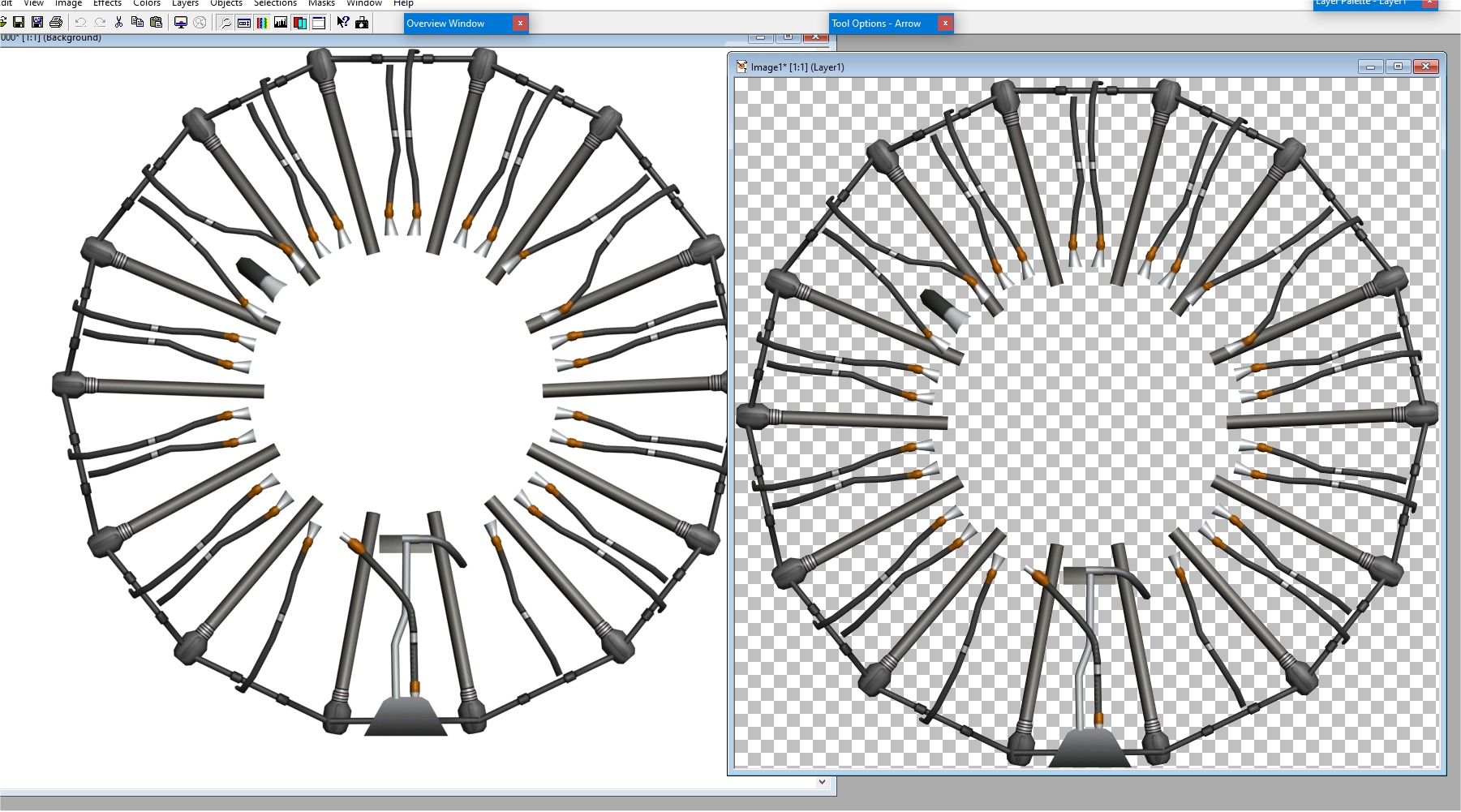
Task: Toggle the Histogram window icon
Action: point(281,23)
